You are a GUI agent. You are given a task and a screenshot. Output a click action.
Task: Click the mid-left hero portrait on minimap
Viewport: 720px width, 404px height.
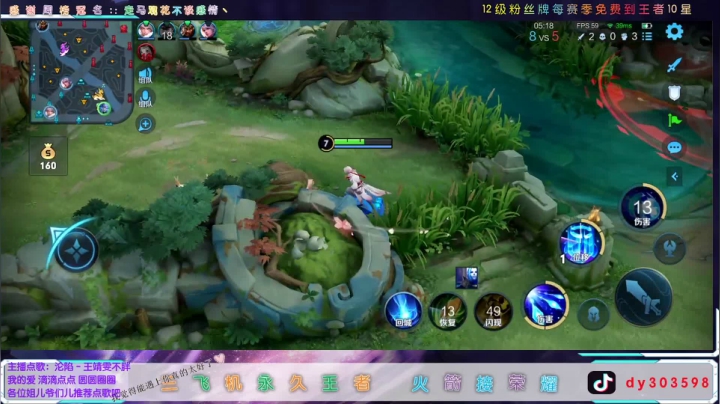(66, 83)
